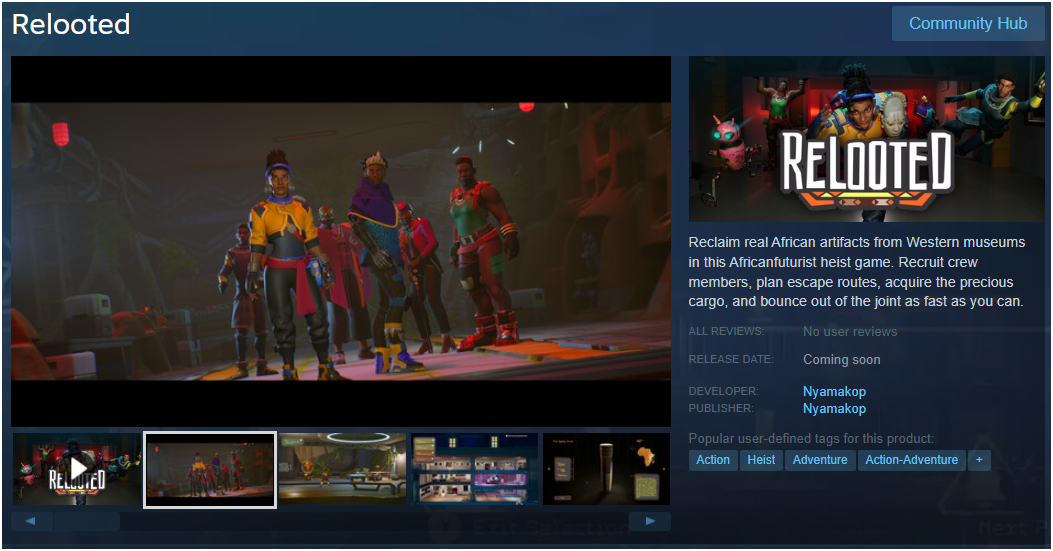Click the Adventure tag

pyautogui.click(x=820, y=460)
